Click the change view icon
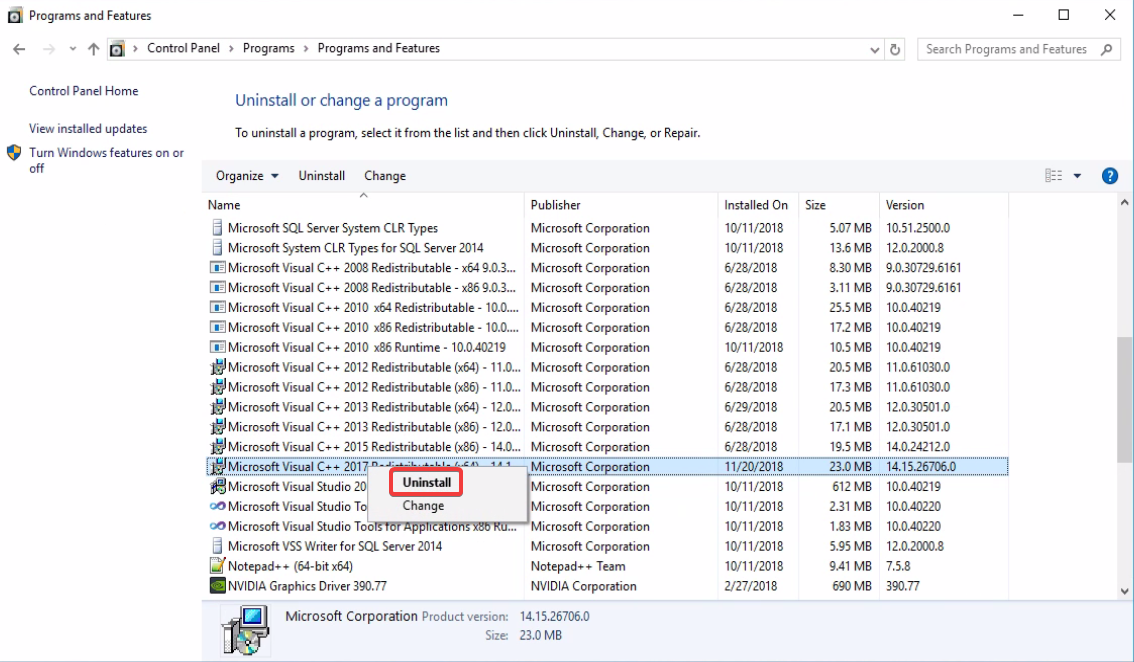1134x662 pixels. tap(1054, 175)
